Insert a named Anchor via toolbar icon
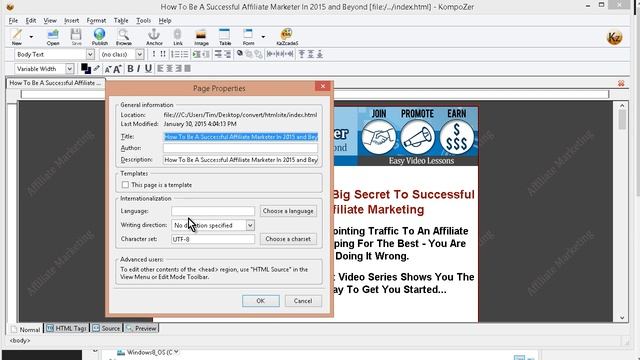The image size is (640, 360). pyautogui.click(x=154, y=37)
